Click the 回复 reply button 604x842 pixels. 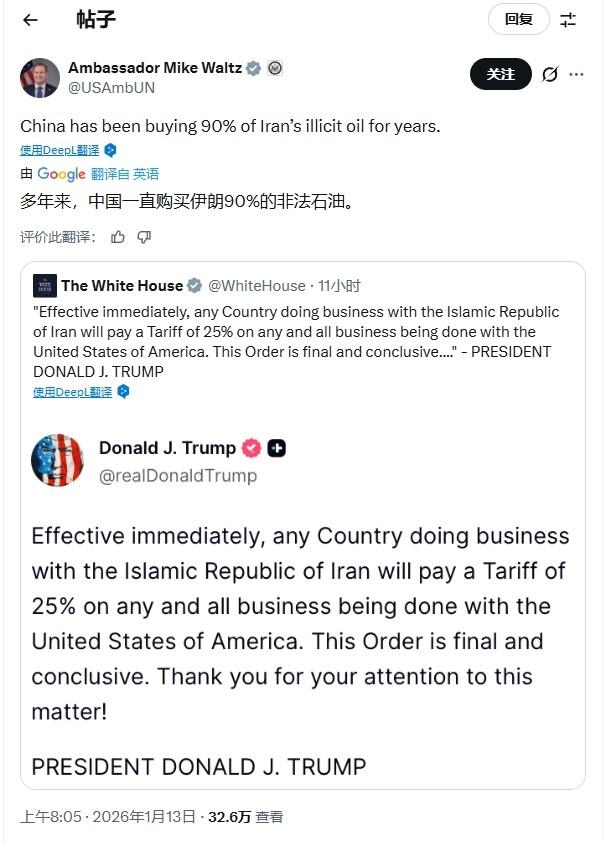518,19
